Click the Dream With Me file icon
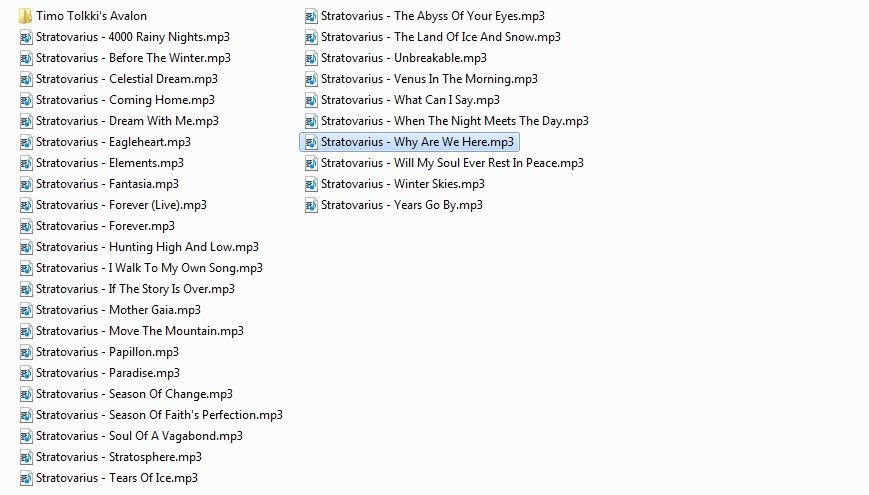869x495 pixels. [x=26, y=121]
